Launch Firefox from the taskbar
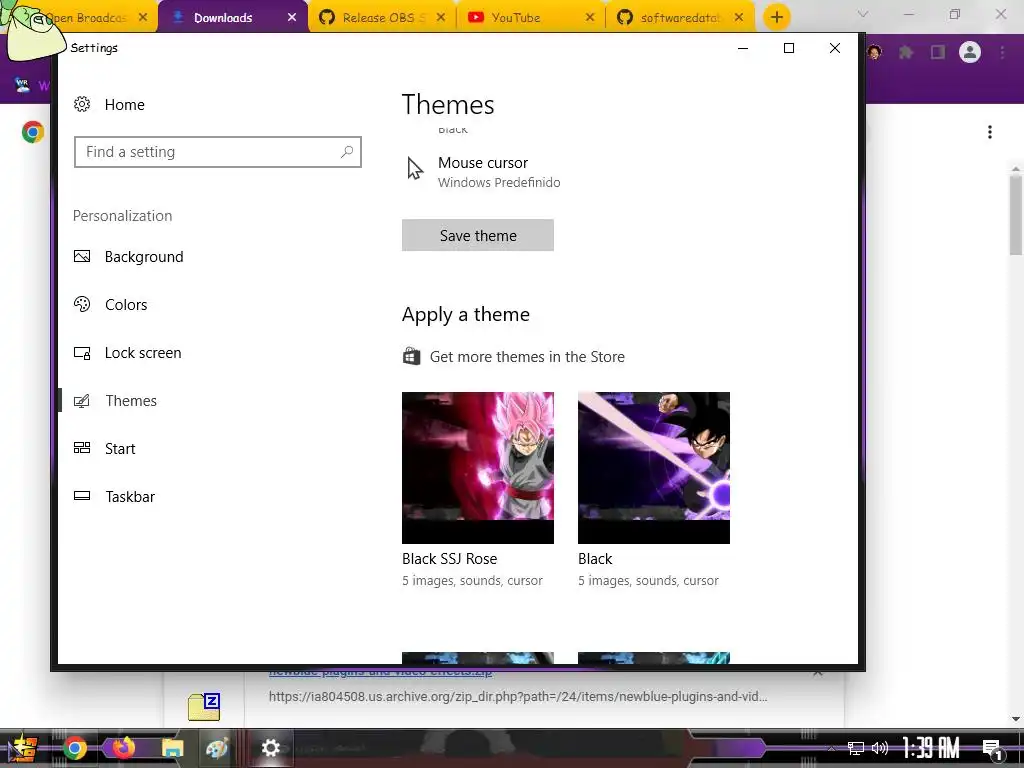The height and width of the screenshot is (768, 1024). [x=123, y=748]
